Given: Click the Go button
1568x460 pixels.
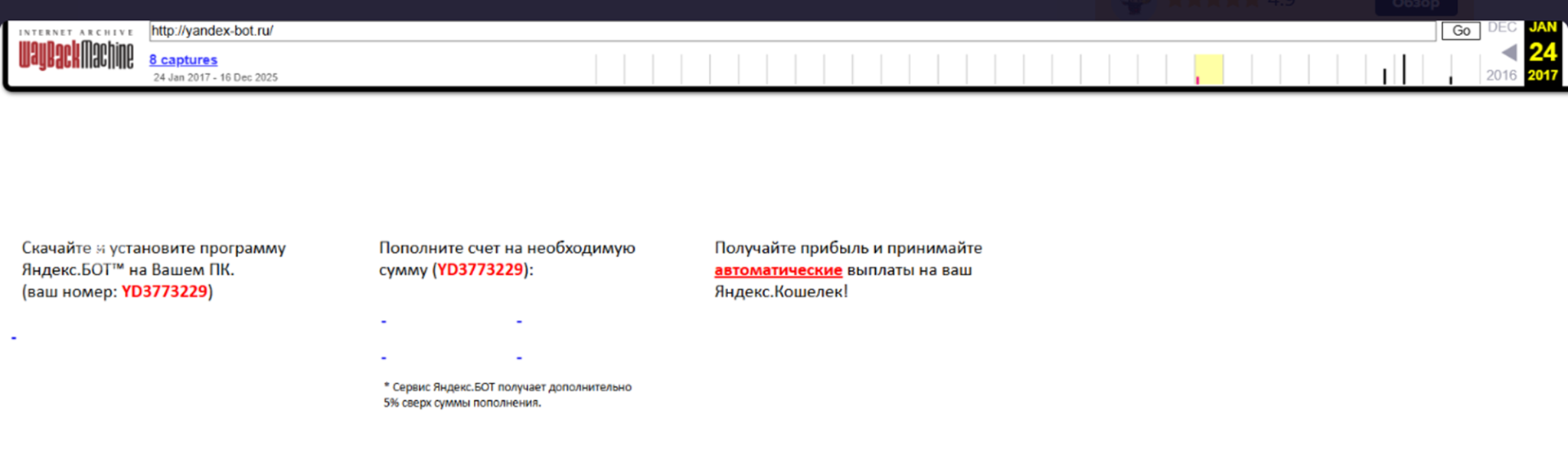Looking at the screenshot, I should [x=1461, y=31].
